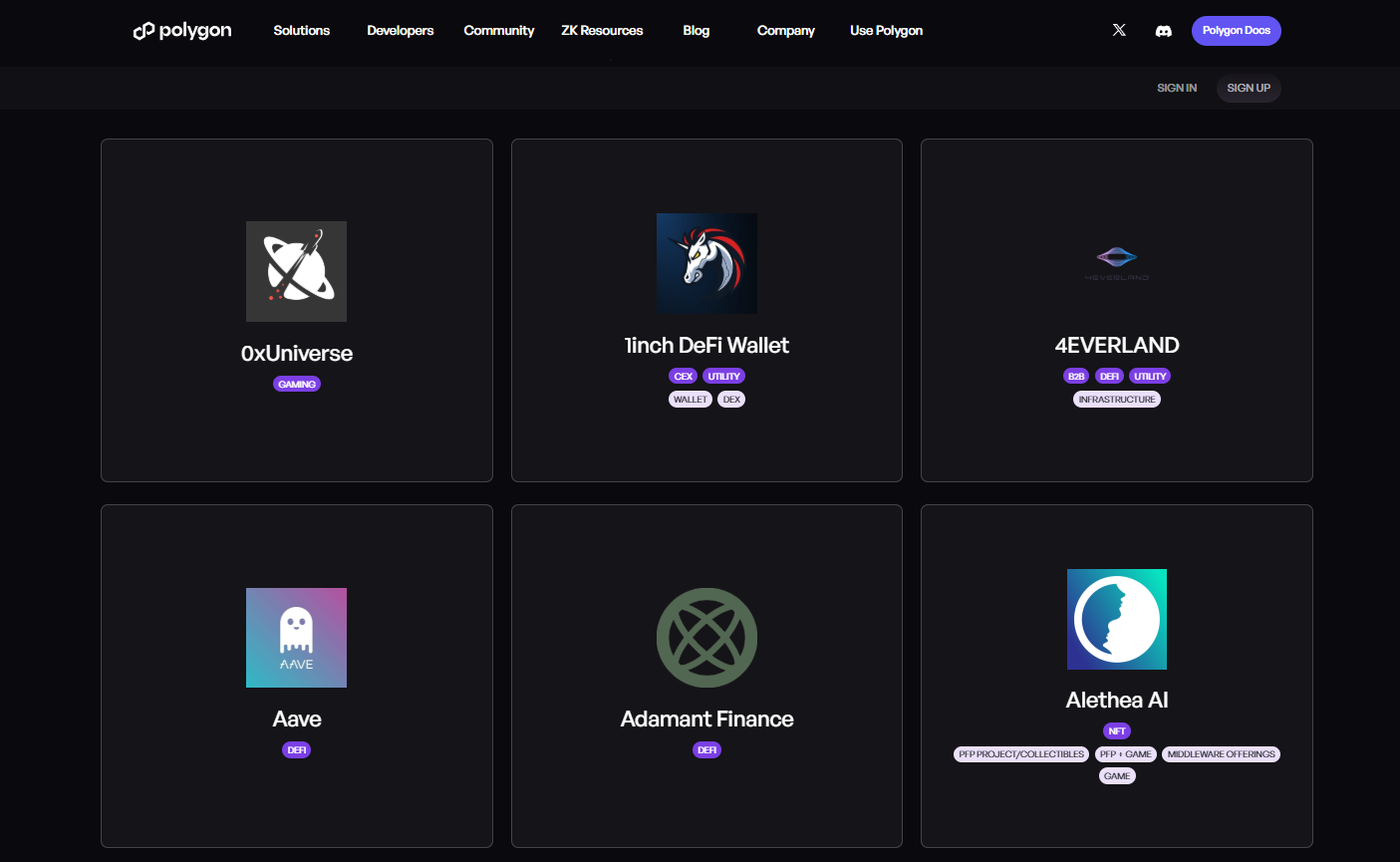
Task: Click the PFP PROJECT/COLLECTIBLES tag
Action: point(1021,754)
